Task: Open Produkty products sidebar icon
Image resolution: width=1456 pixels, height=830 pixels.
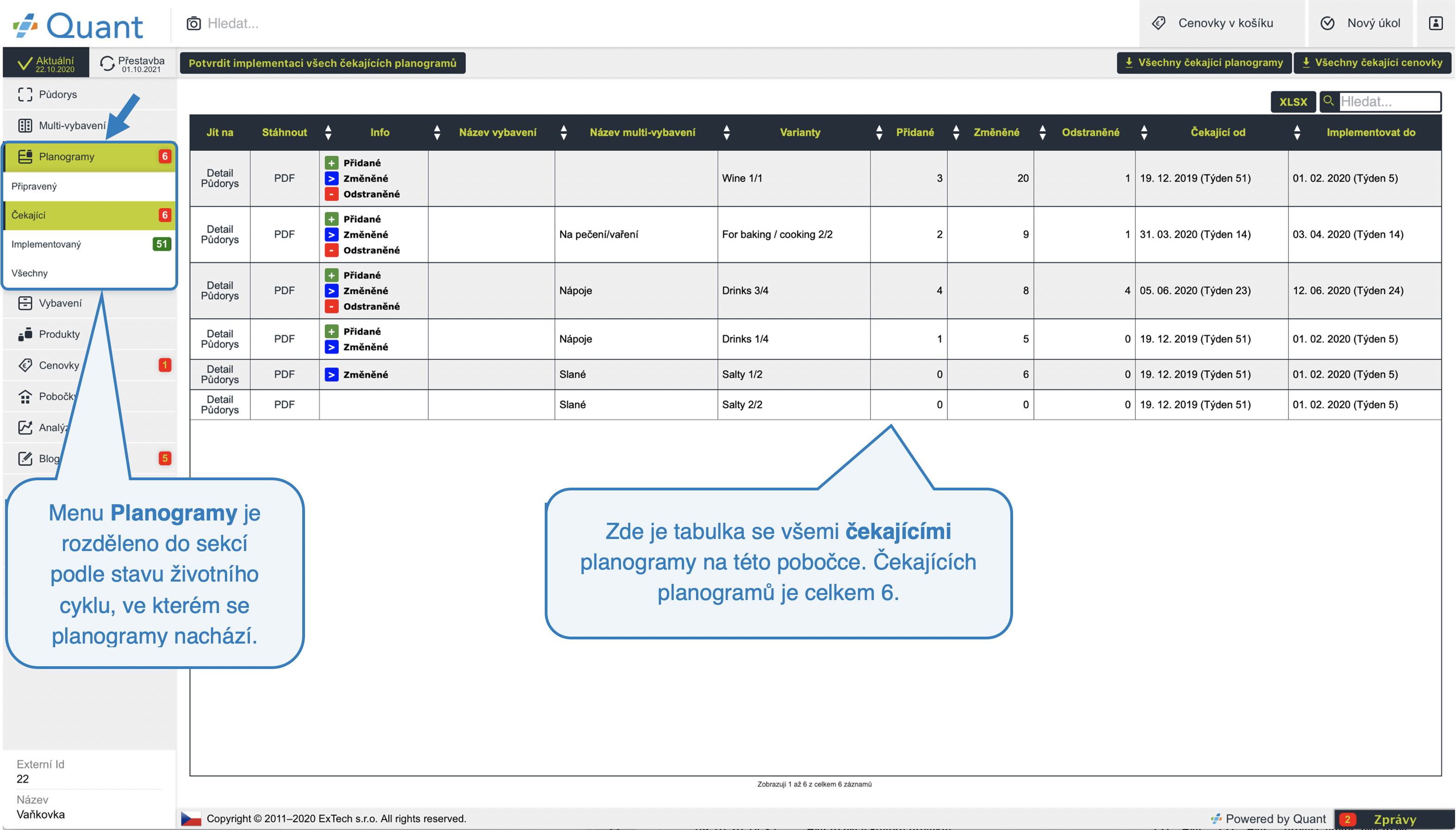Action: [x=25, y=334]
